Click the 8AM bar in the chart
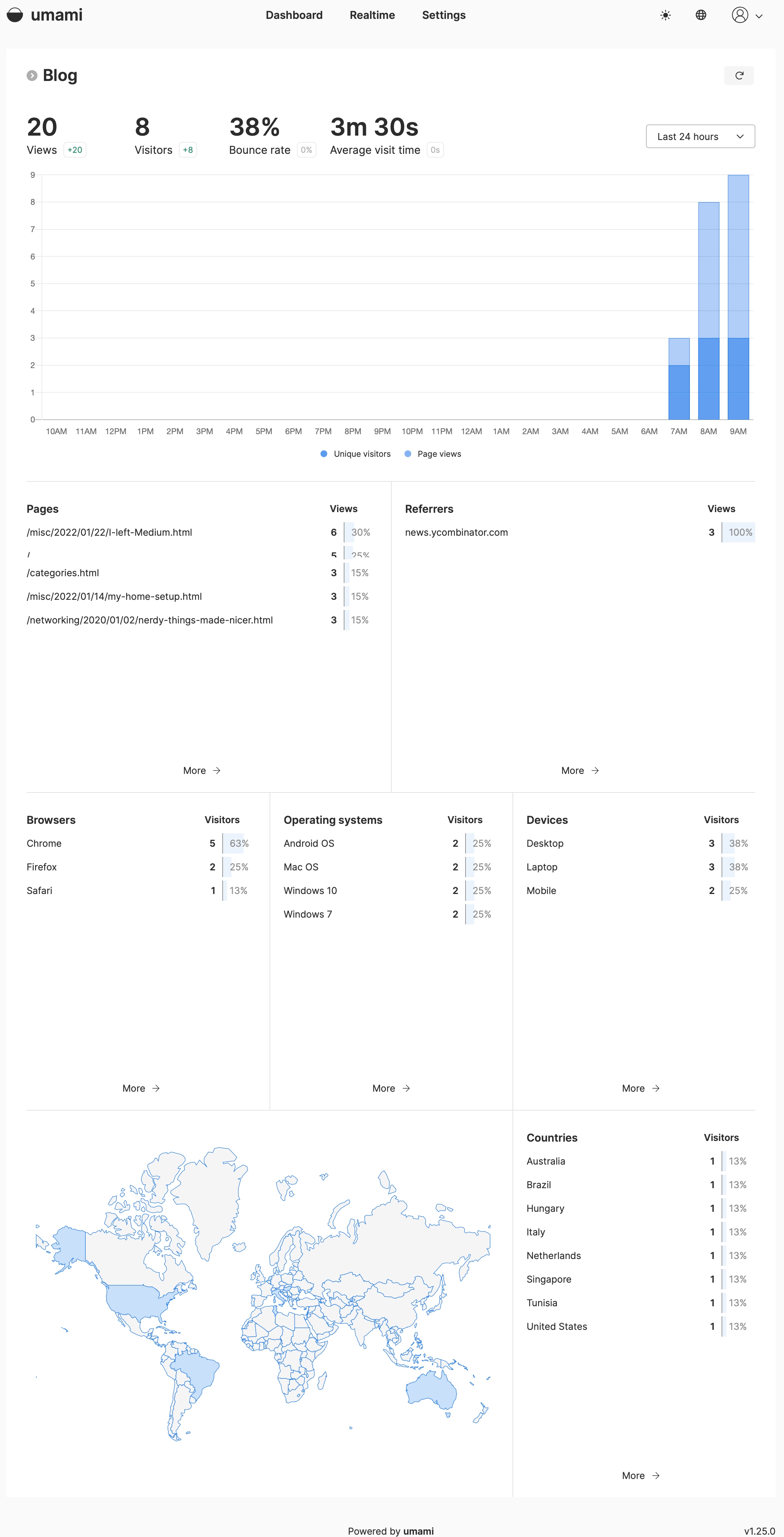 709,311
